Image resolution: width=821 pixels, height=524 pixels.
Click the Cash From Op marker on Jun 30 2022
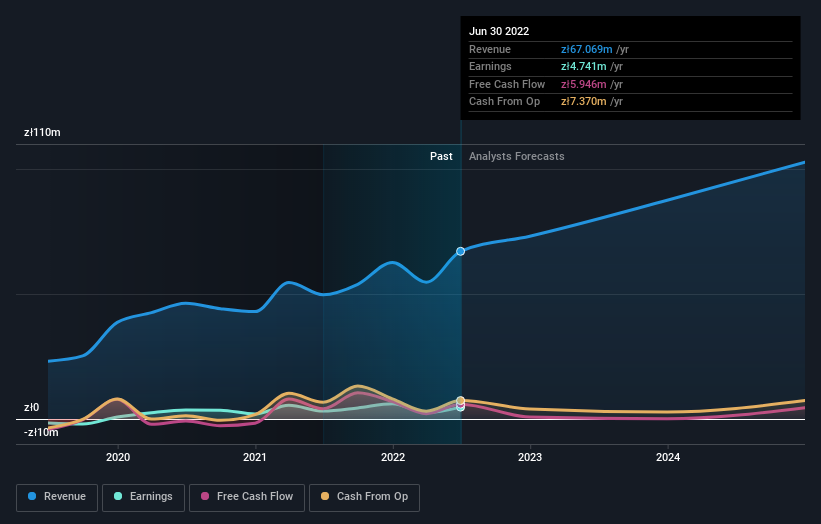tap(460, 400)
